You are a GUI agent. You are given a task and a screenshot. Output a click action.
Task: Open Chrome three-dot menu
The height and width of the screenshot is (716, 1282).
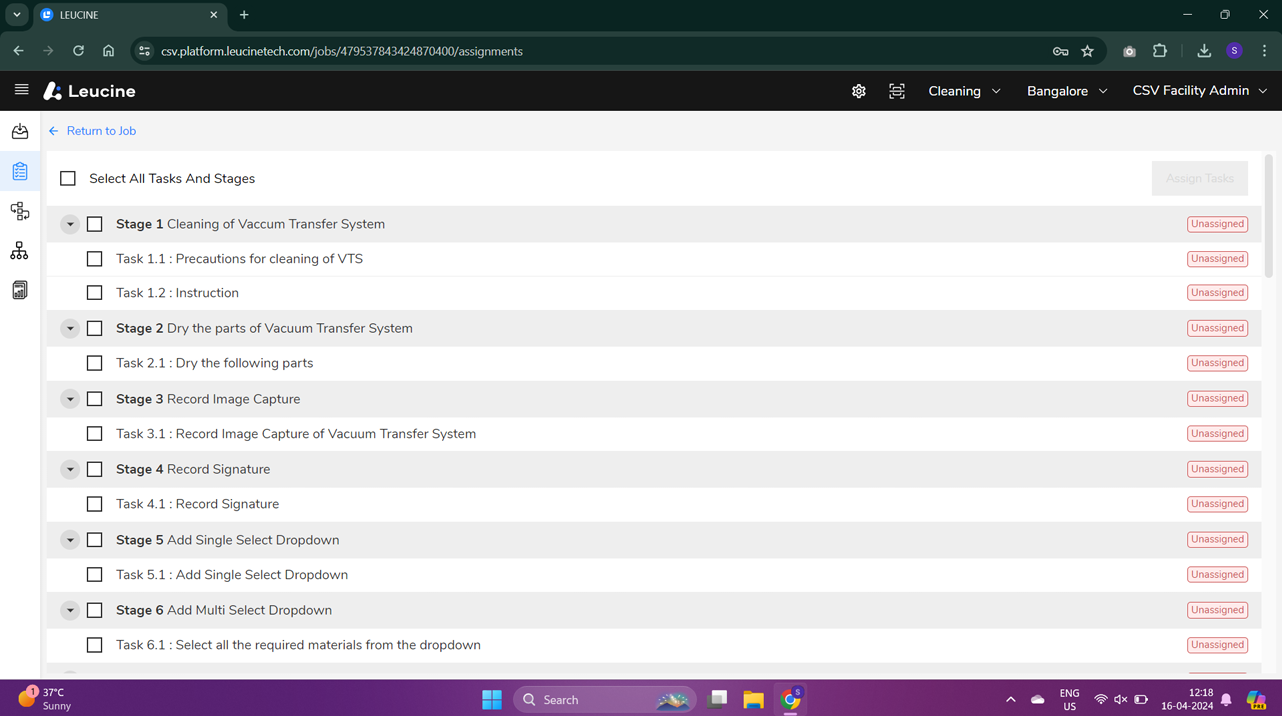click(1264, 51)
